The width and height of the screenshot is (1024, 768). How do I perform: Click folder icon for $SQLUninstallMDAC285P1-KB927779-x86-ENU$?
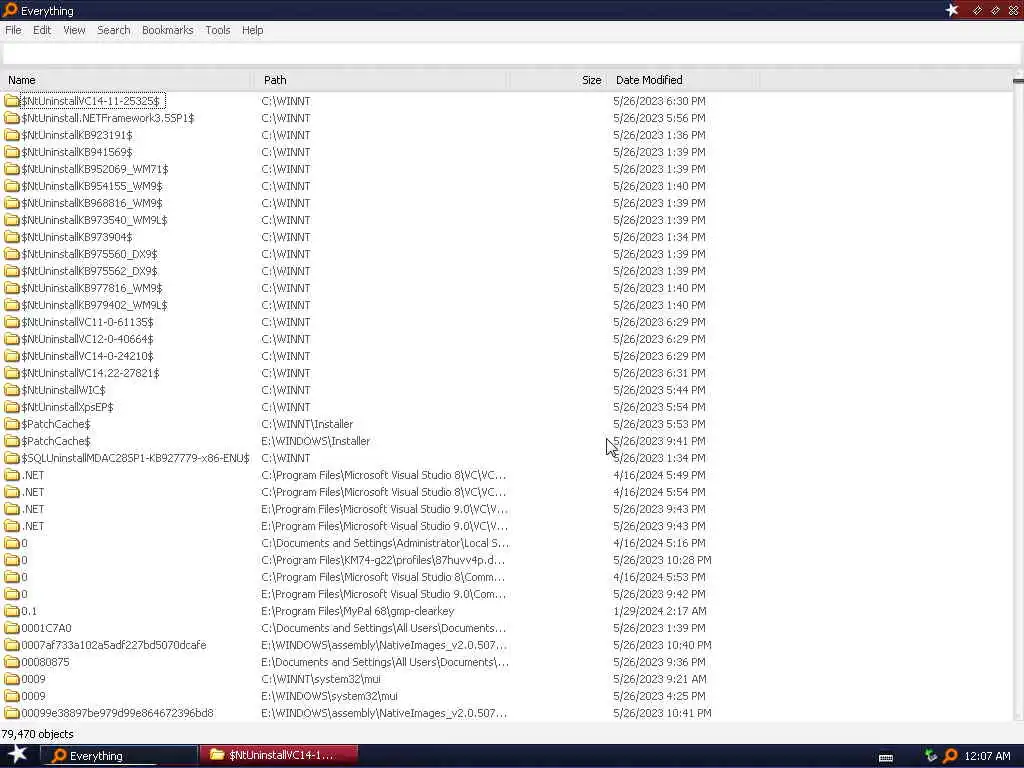[x=12, y=457]
